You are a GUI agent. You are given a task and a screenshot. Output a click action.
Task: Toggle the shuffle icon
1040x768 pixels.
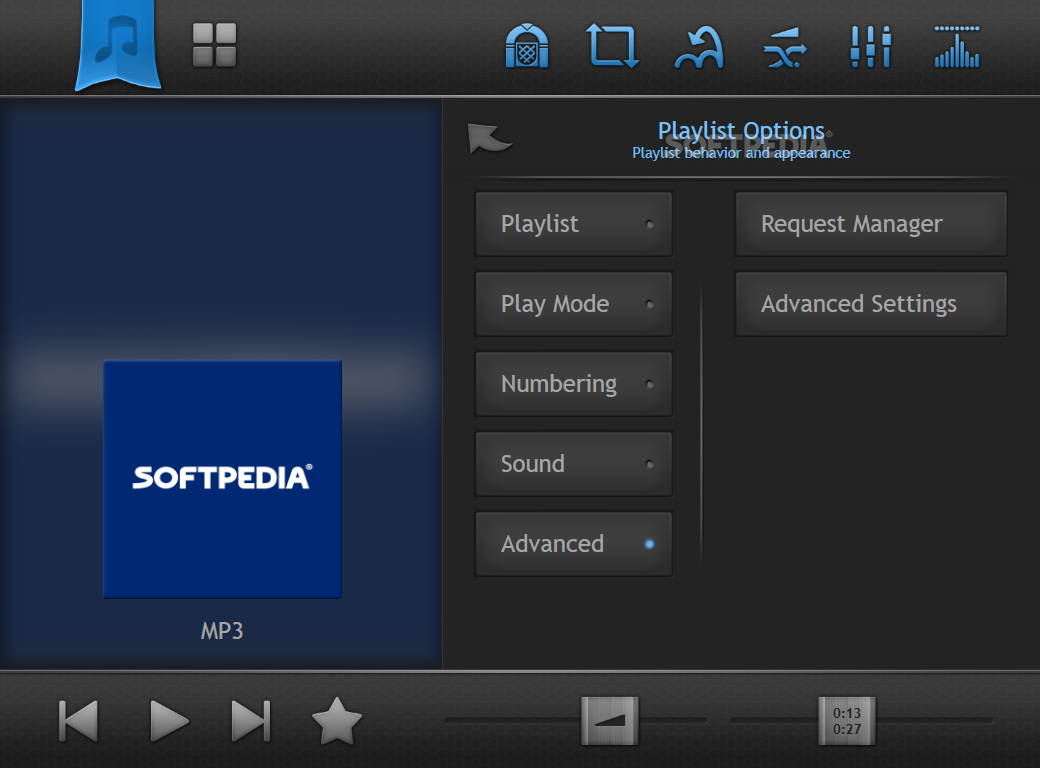click(785, 48)
